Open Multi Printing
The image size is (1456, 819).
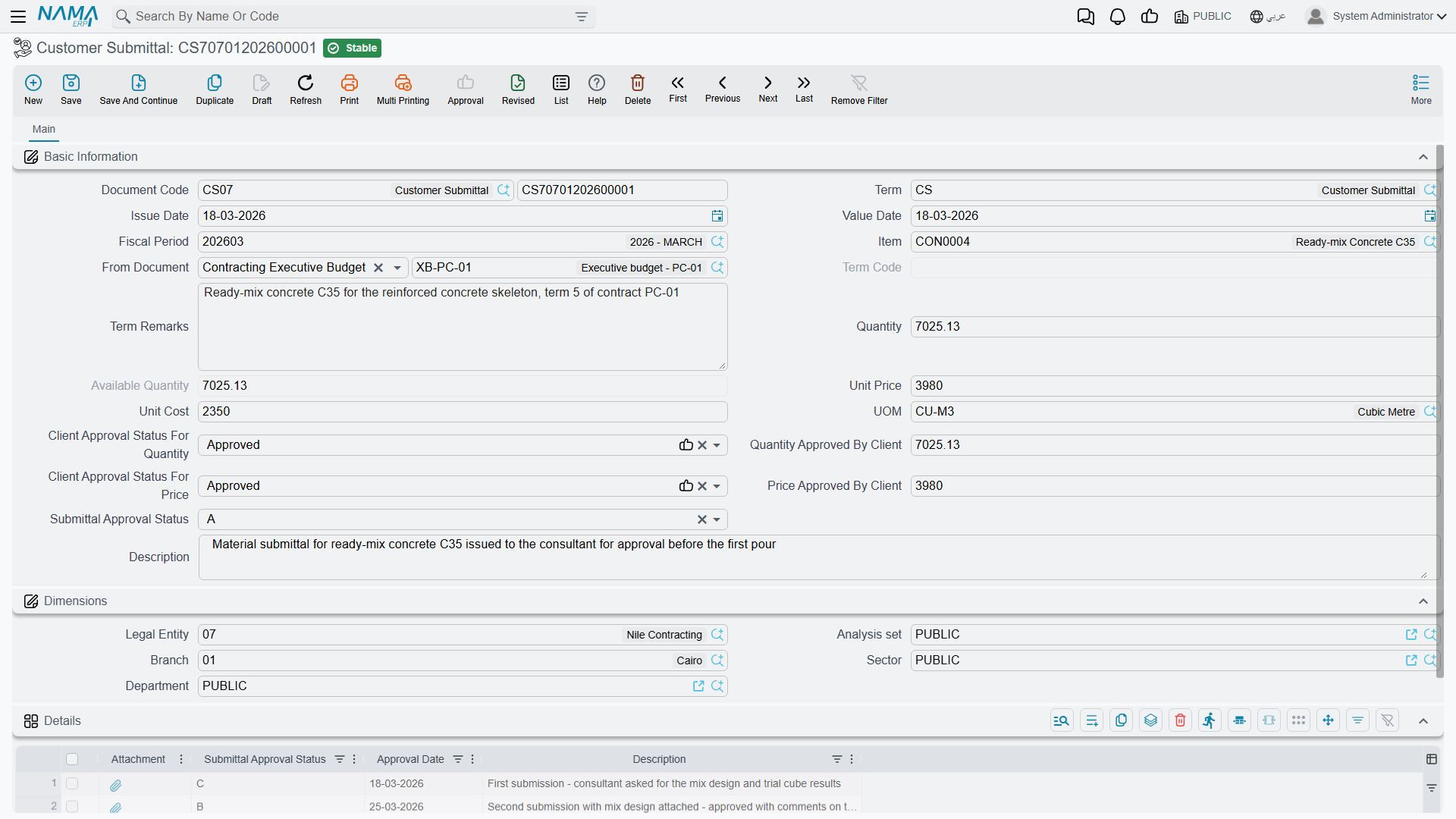click(x=403, y=89)
